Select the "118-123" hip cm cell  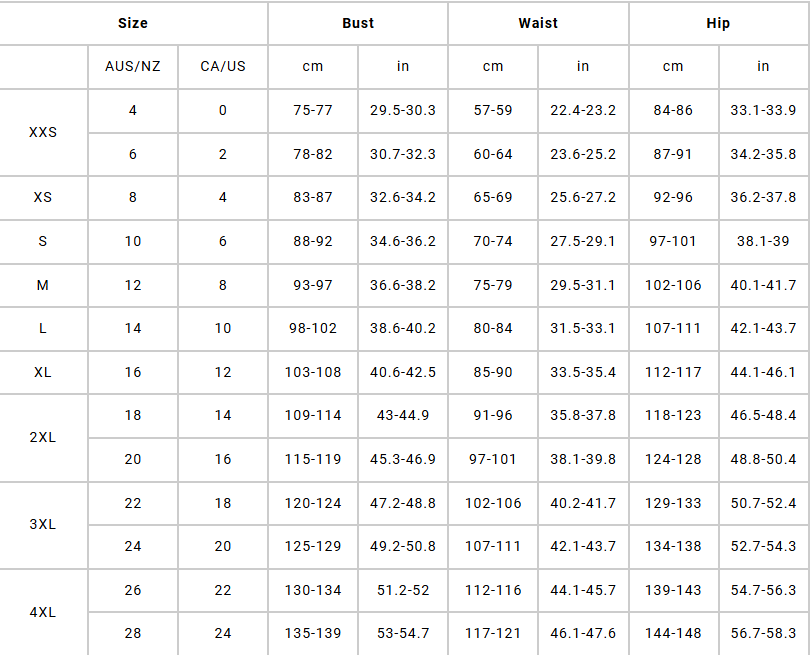(673, 415)
